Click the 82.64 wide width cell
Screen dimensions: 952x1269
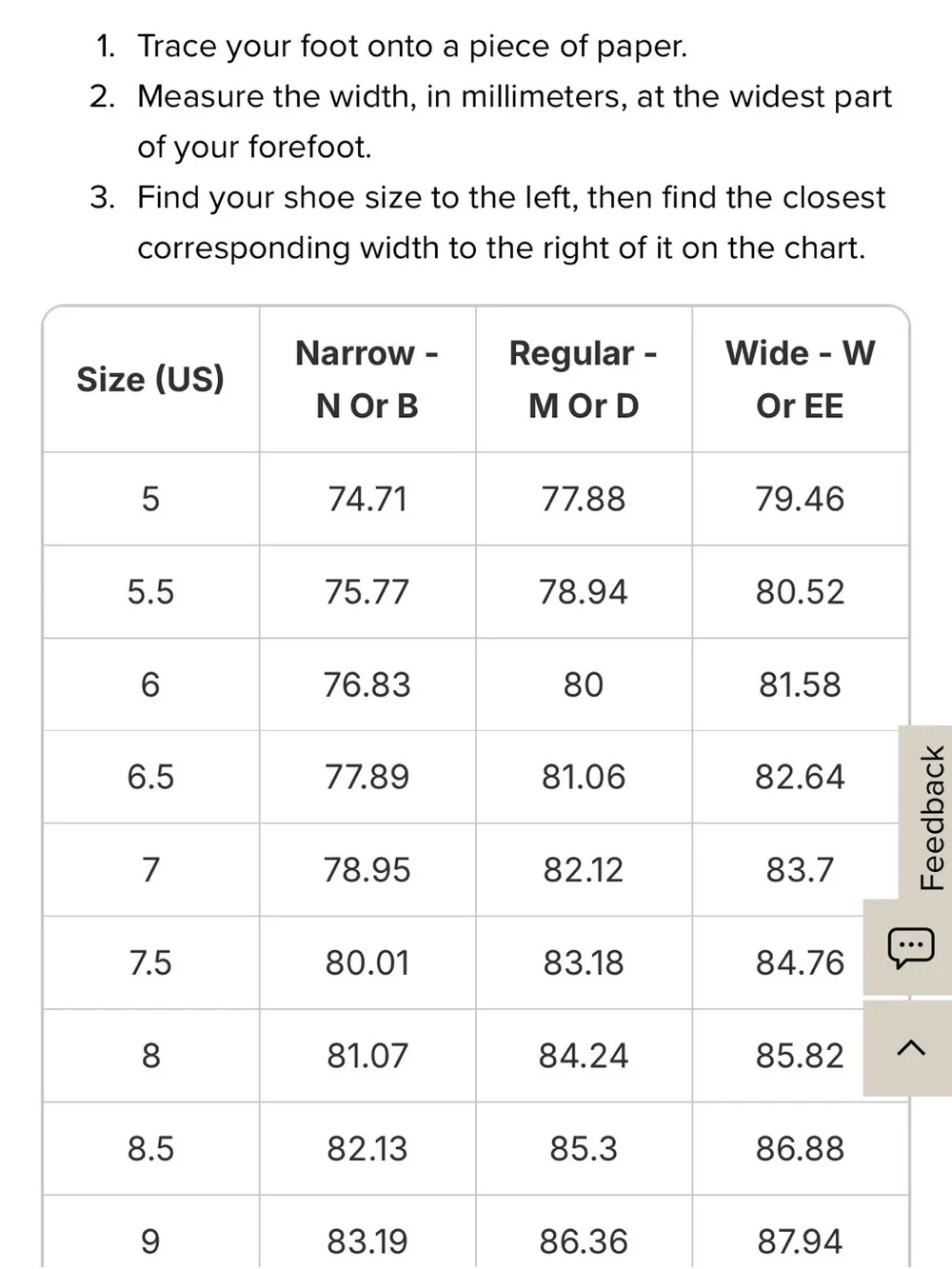[800, 777]
